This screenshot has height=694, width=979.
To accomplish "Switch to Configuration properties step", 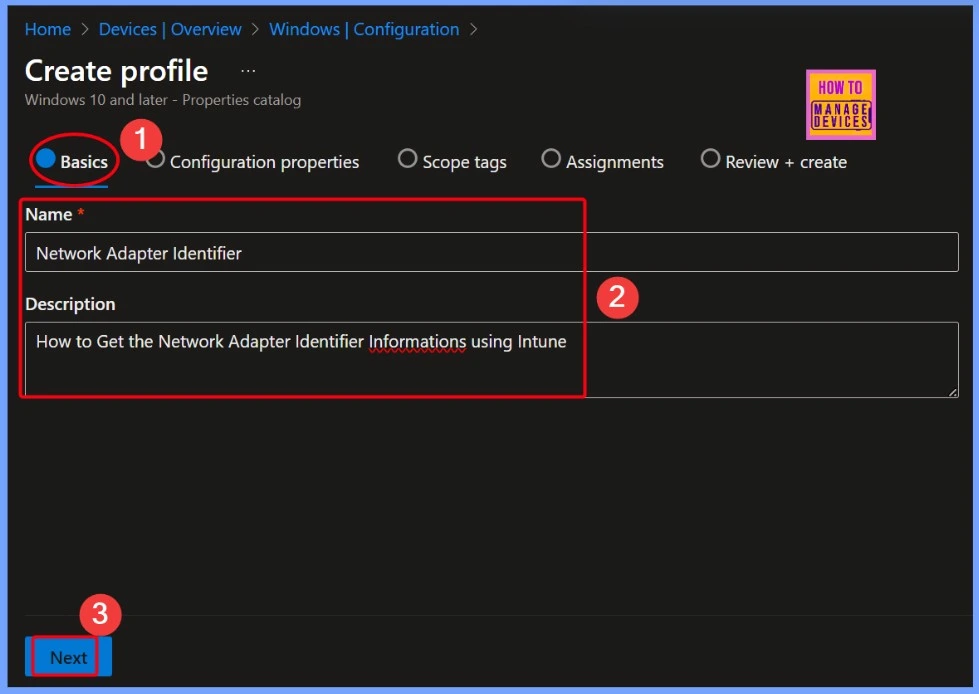I will coord(253,162).
